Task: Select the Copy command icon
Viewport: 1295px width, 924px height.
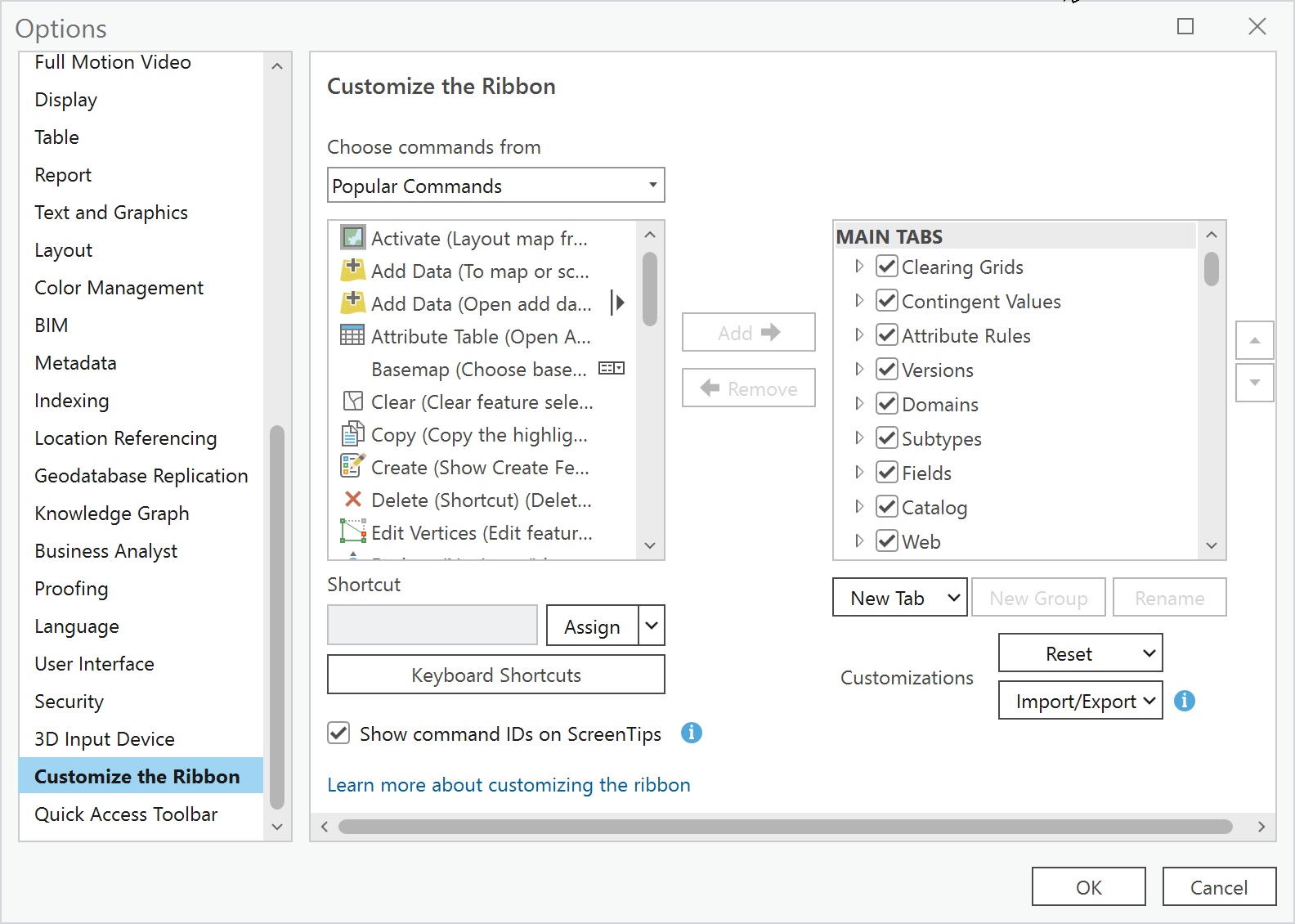Action: pyautogui.click(x=352, y=434)
